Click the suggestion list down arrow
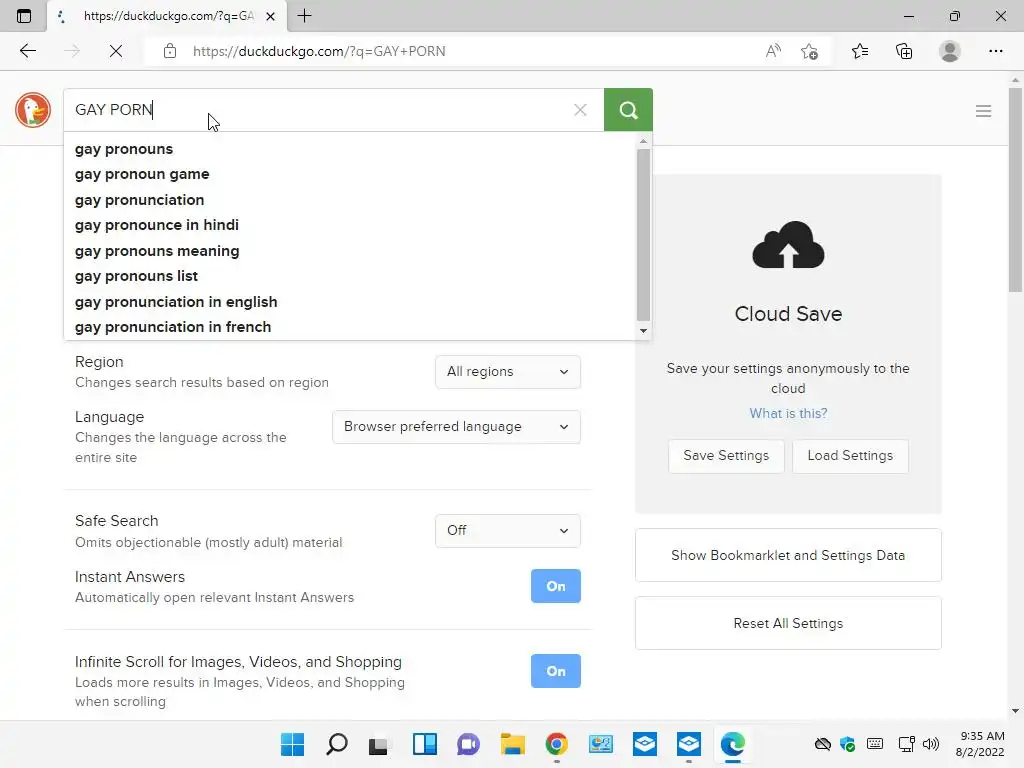Screen dimensions: 1024x768 point(643,330)
